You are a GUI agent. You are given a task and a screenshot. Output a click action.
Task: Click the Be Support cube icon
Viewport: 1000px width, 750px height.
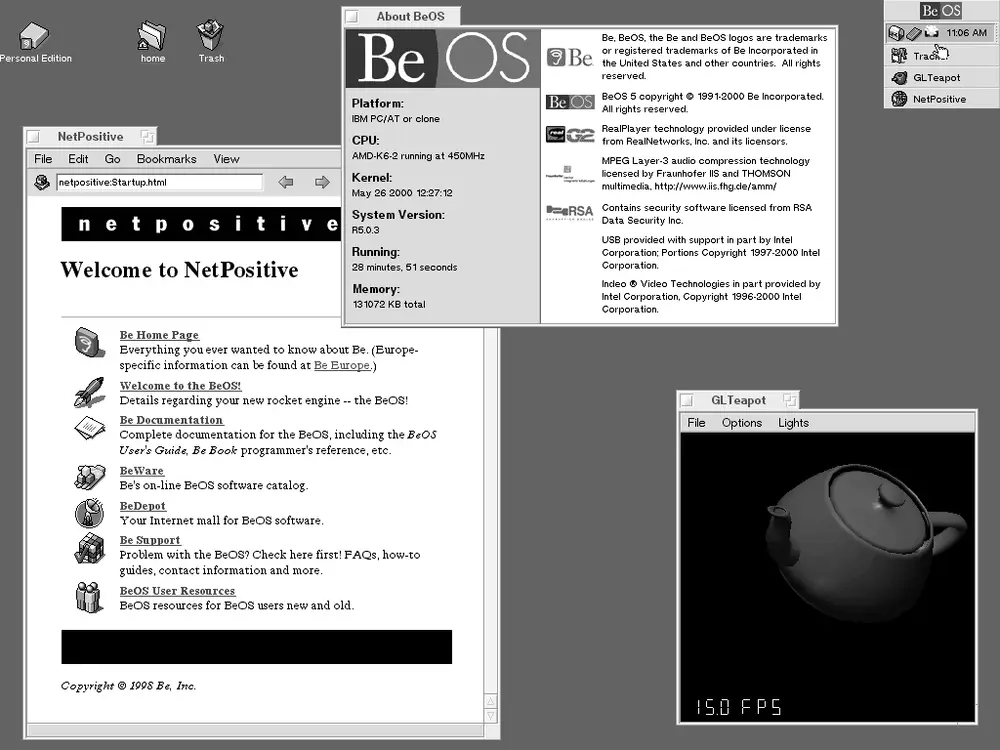pyautogui.click(x=89, y=548)
